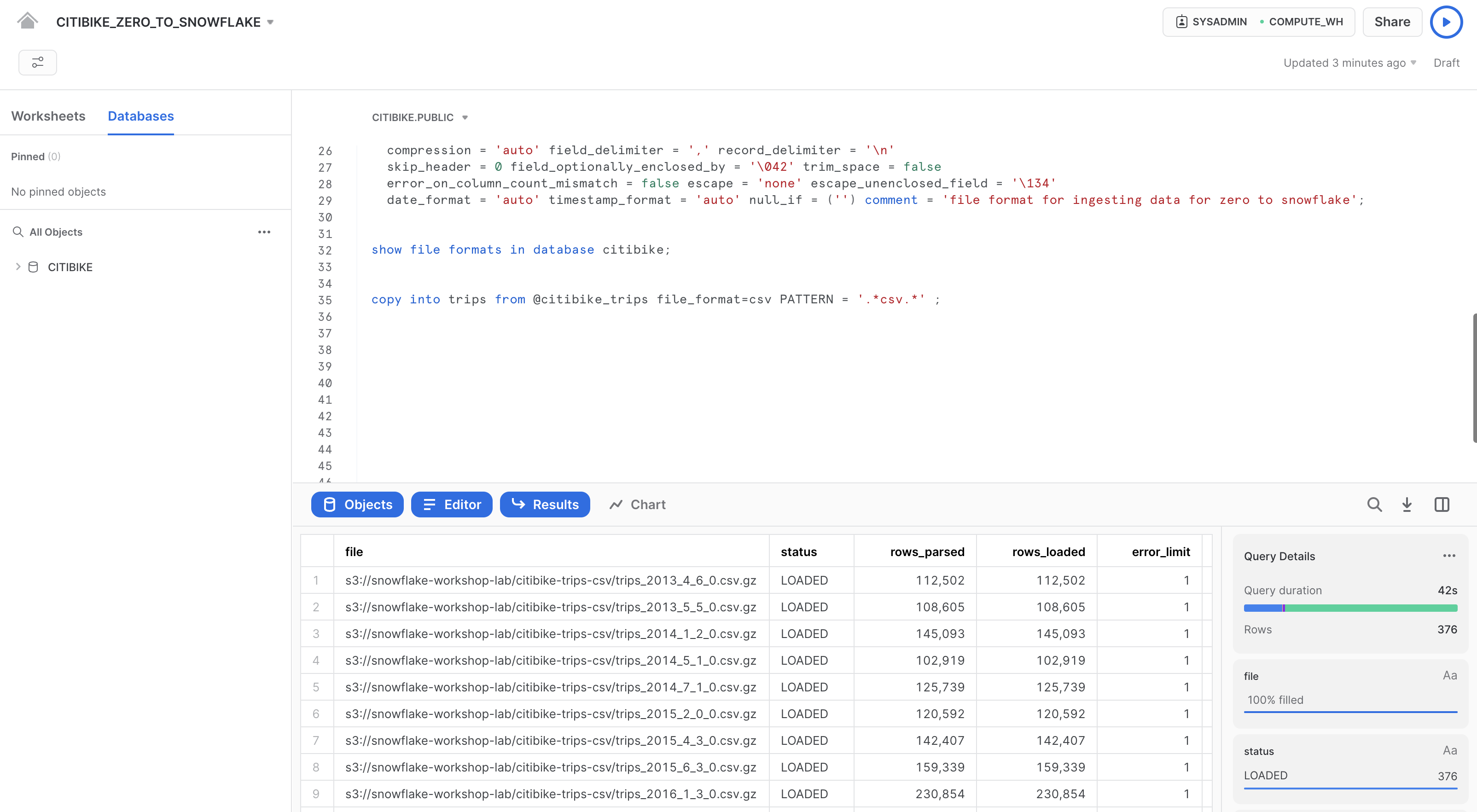Select the trips_2015_2_0_0.csv.gz file cell

tap(551, 714)
